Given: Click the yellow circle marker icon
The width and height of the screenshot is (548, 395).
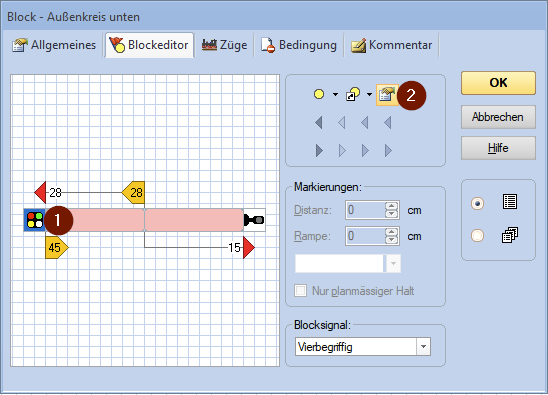Looking at the screenshot, I should coord(319,94).
